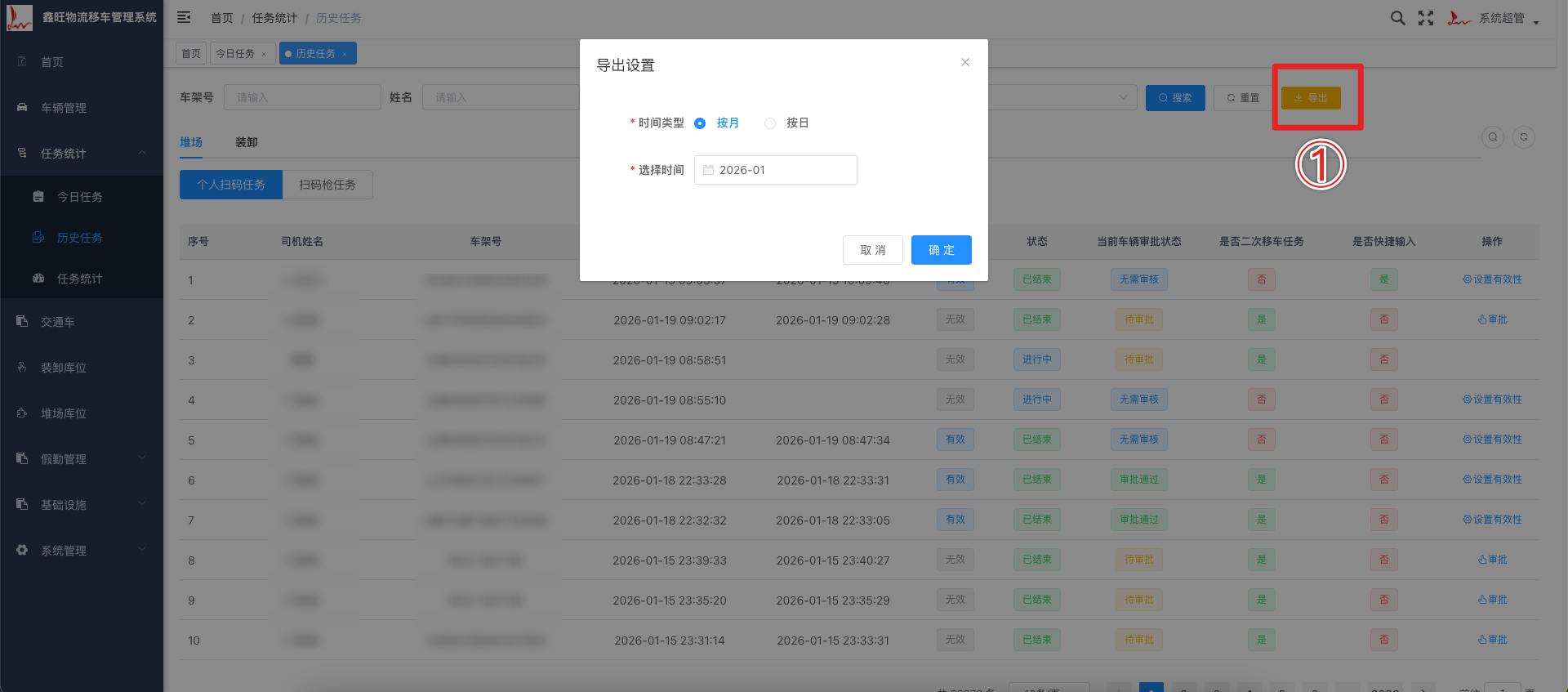Screen dimensions: 1568x692
Task: Click the circular search toggle icon
Action: coord(1493,136)
